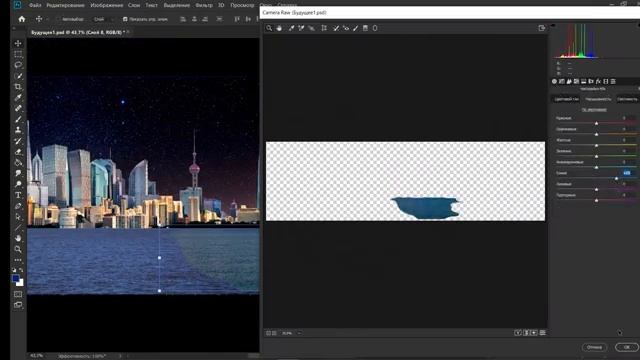
Task: Cancel Camera Raw with Отмена button
Action: [x=594, y=347]
